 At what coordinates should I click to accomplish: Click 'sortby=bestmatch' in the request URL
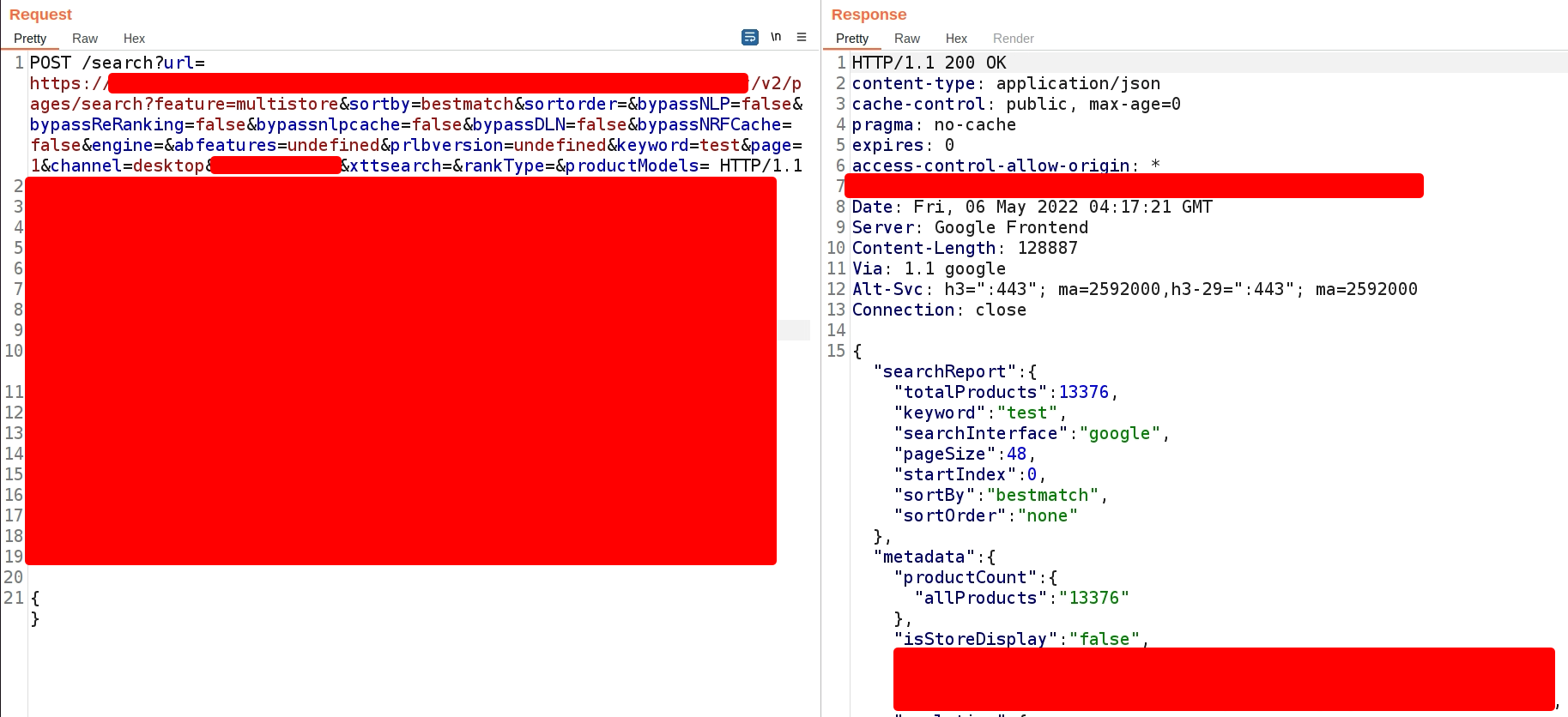coord(432,104)
